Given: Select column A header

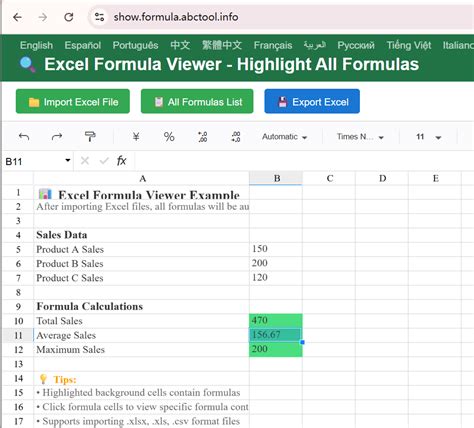Looking at the screenshot, I should [x=141, y=178].
